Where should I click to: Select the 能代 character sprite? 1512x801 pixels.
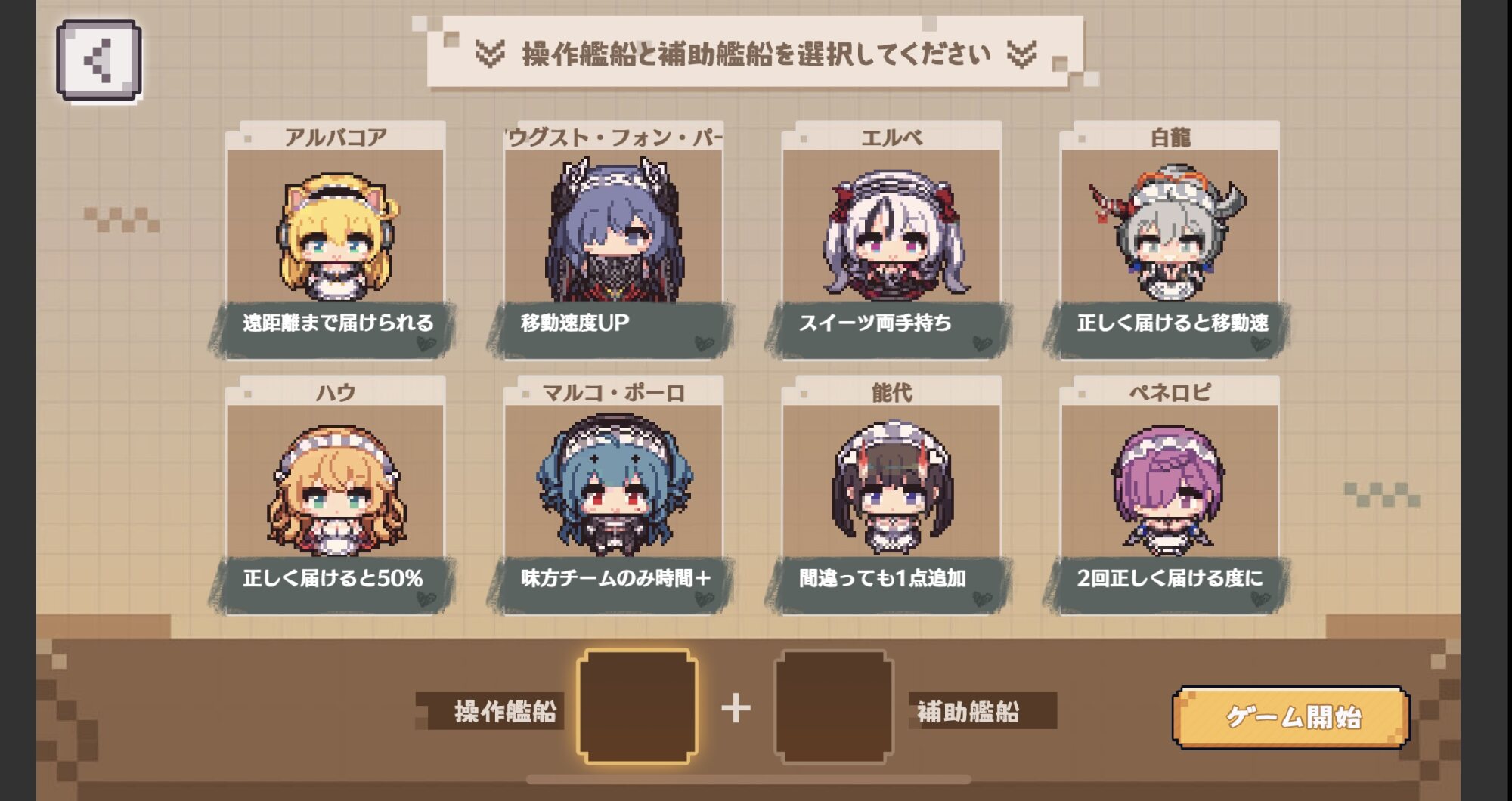(892, 488)
